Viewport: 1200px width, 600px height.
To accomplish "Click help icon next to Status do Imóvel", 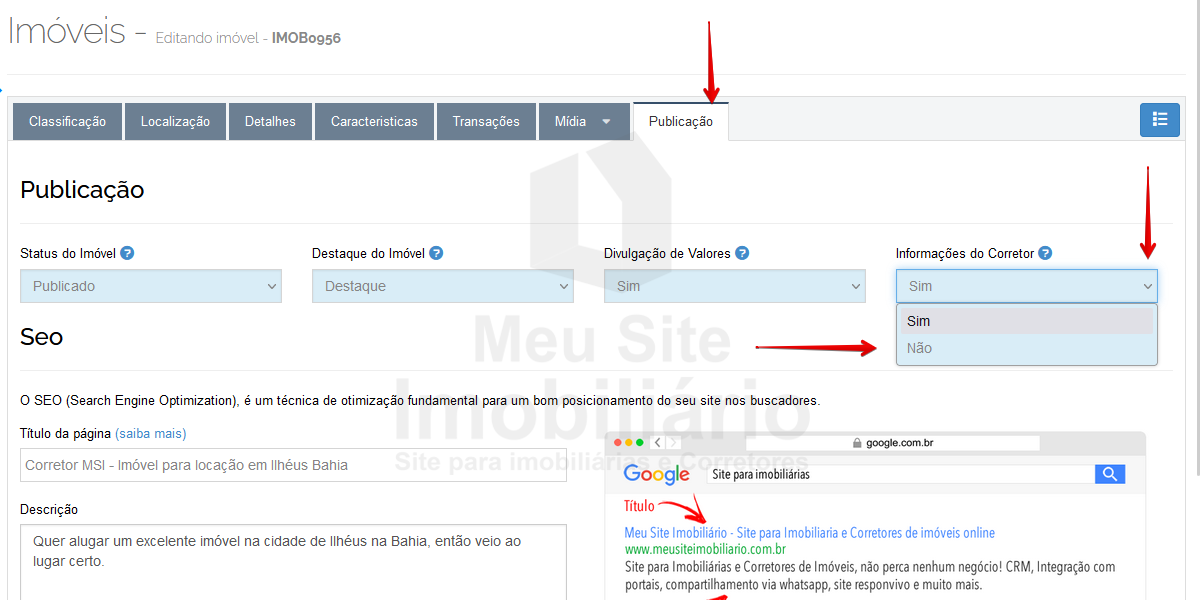I will (x=127, y=254).
